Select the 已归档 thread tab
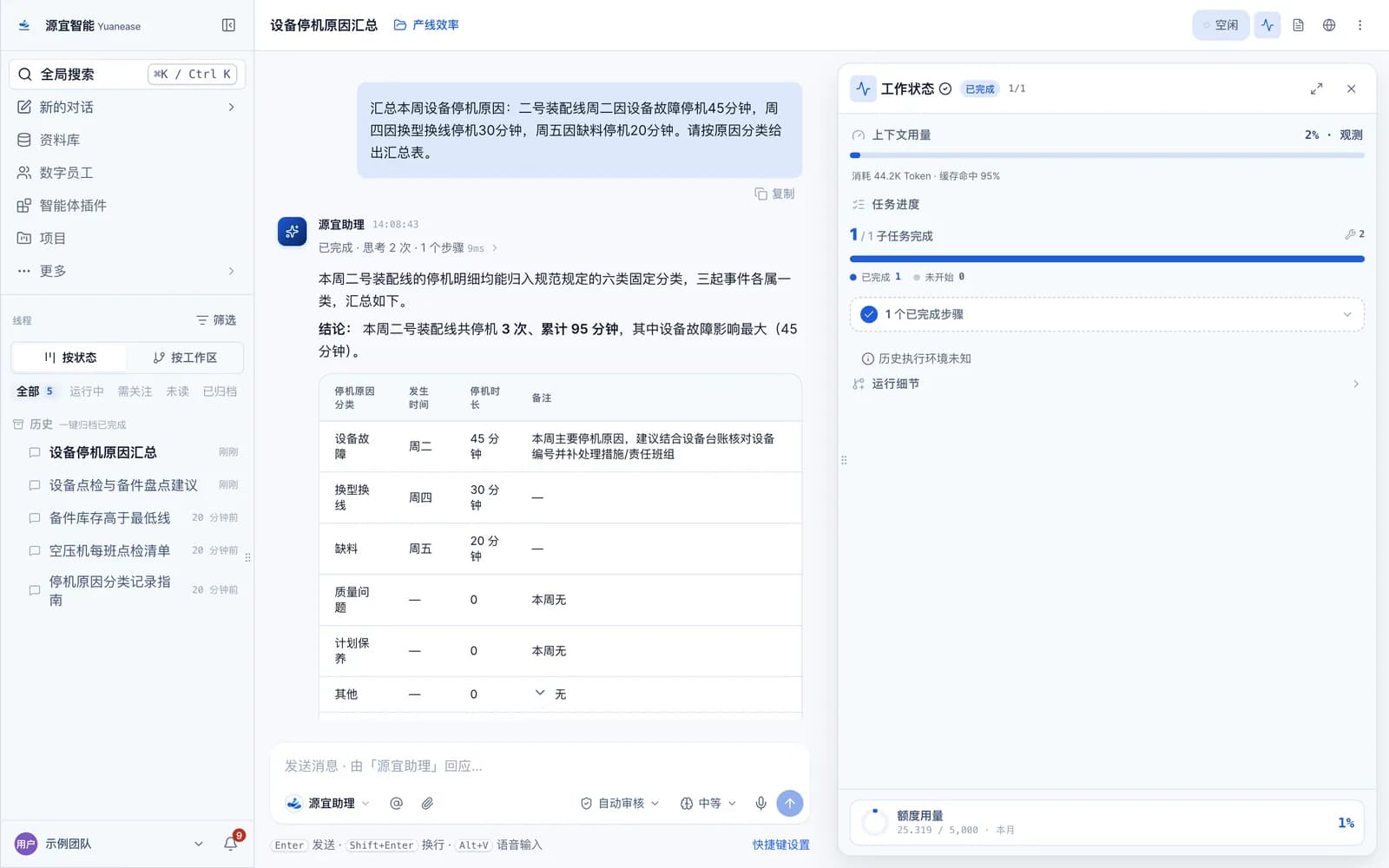 pyautogui.click(x=220, y=391)
